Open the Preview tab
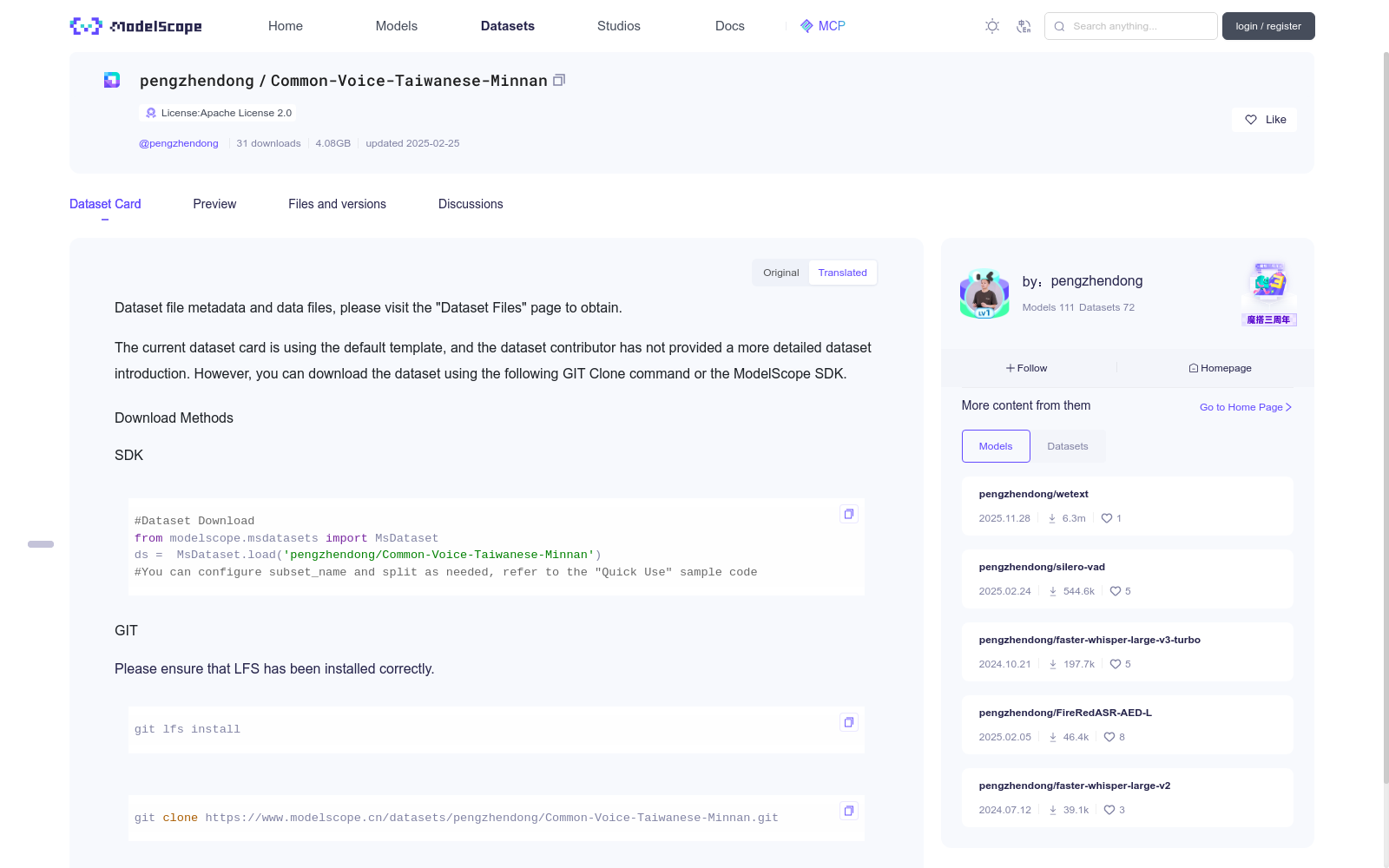 214,204
